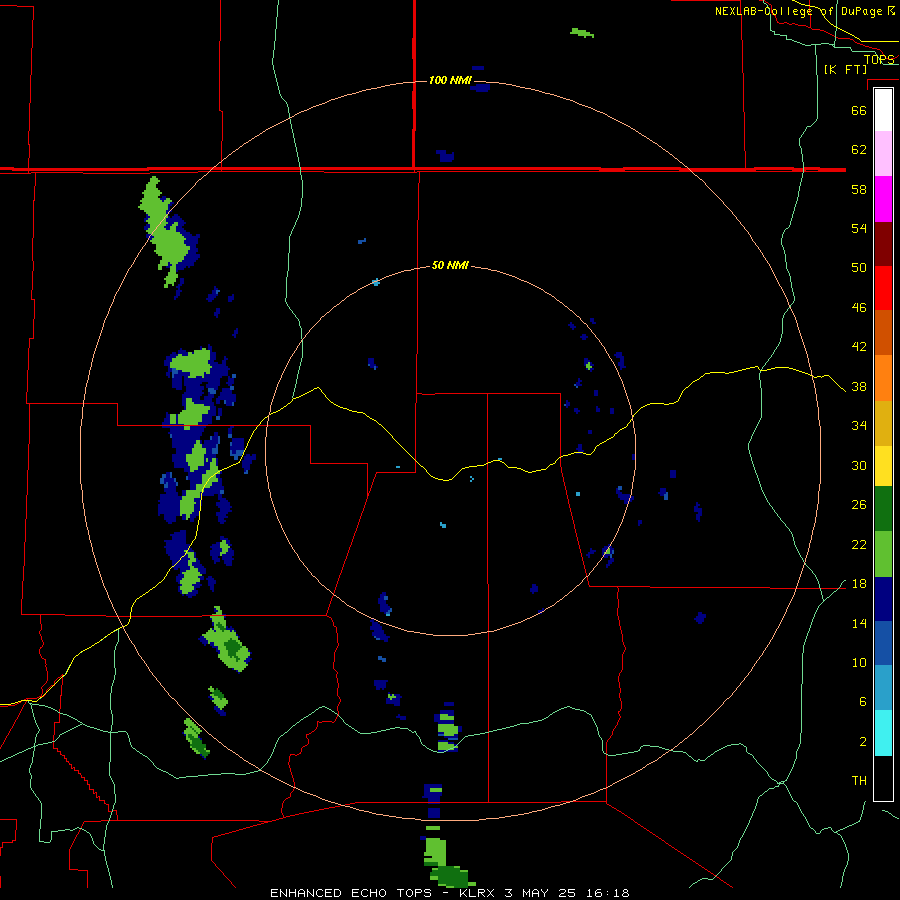Click the 100 NMI range ring label
The width and height of the screenshot is (900, 900).
click(x=450, y=80)
